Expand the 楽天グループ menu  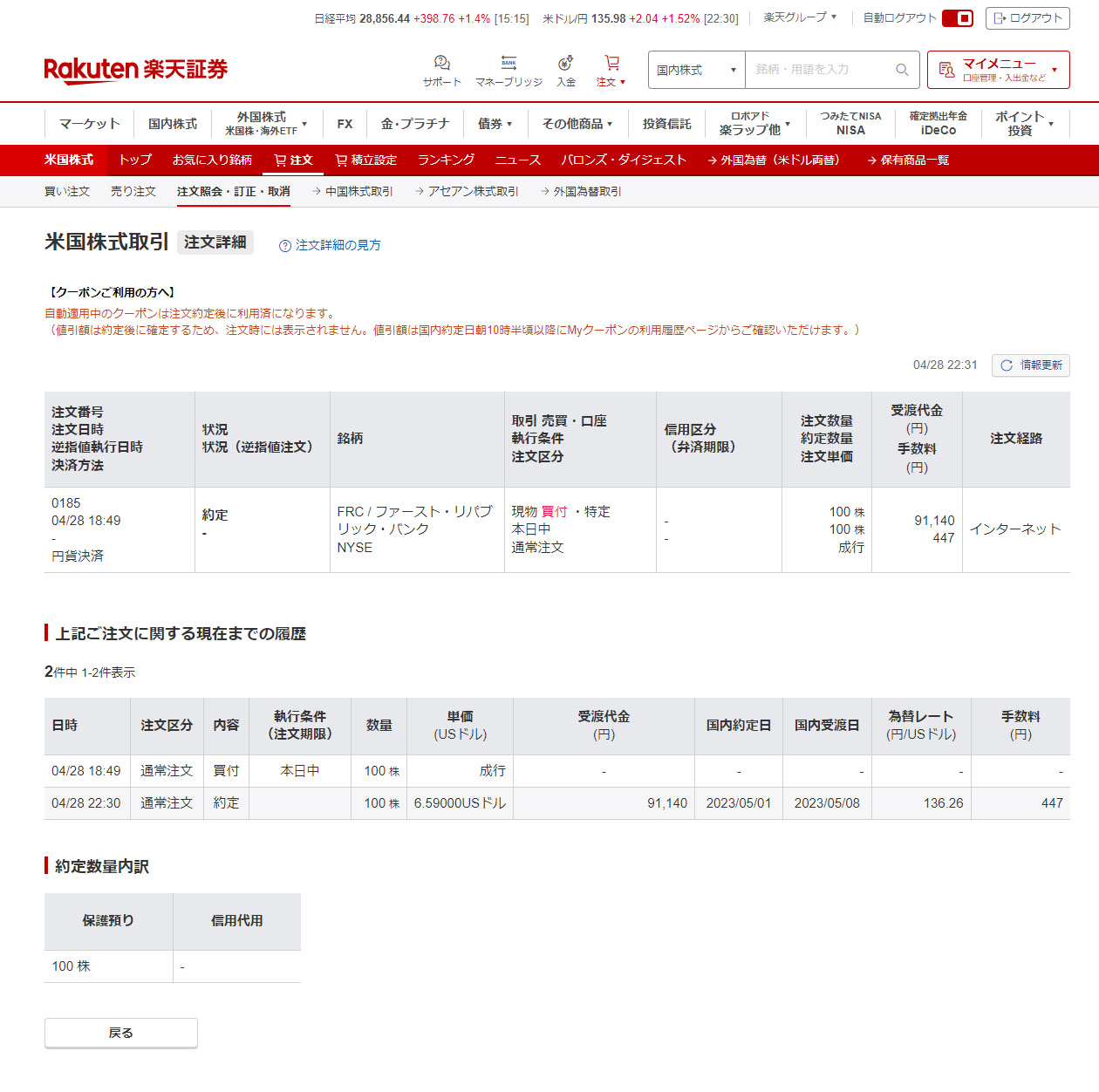[800, 17]
